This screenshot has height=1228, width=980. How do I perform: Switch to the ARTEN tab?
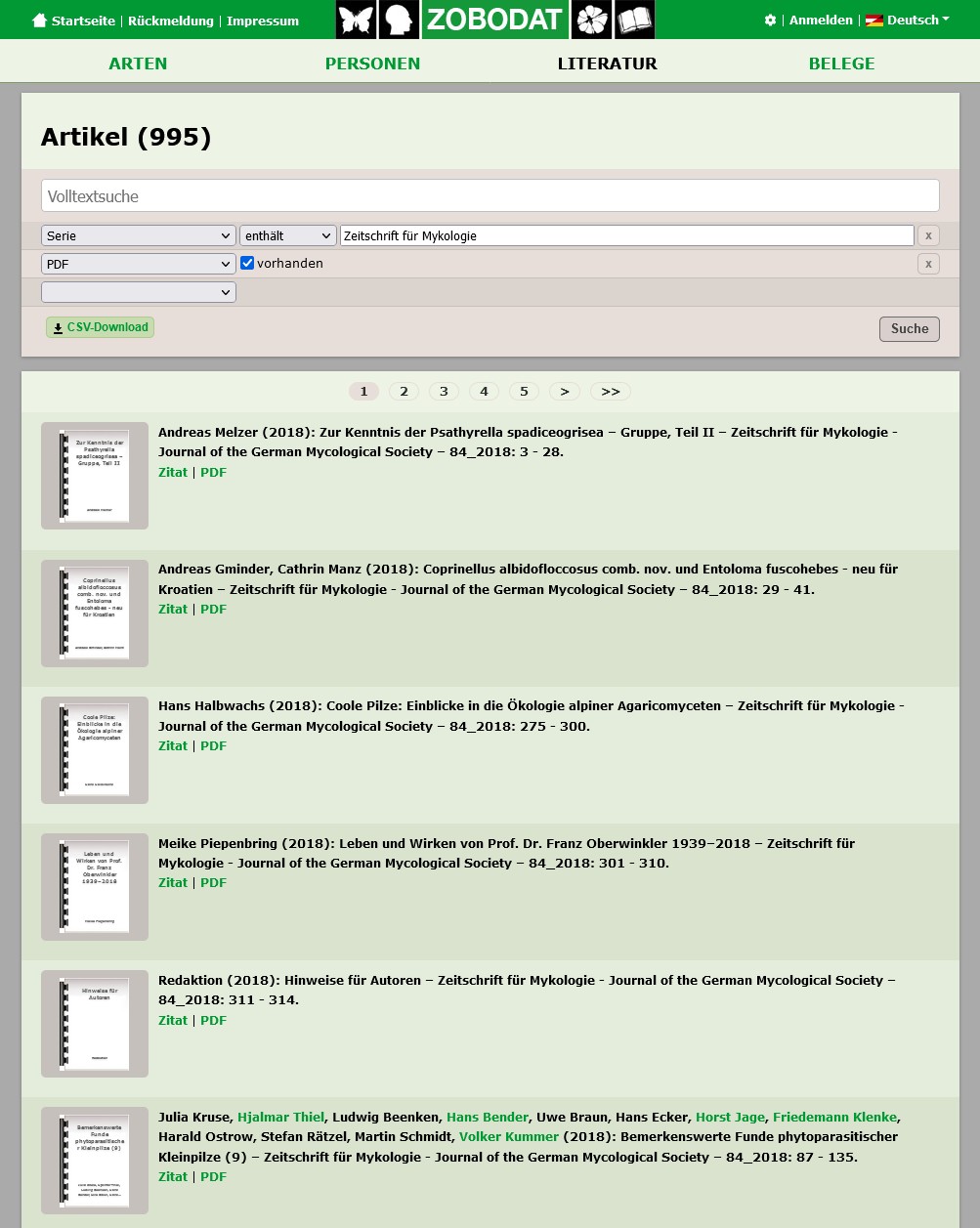[138, 64]
